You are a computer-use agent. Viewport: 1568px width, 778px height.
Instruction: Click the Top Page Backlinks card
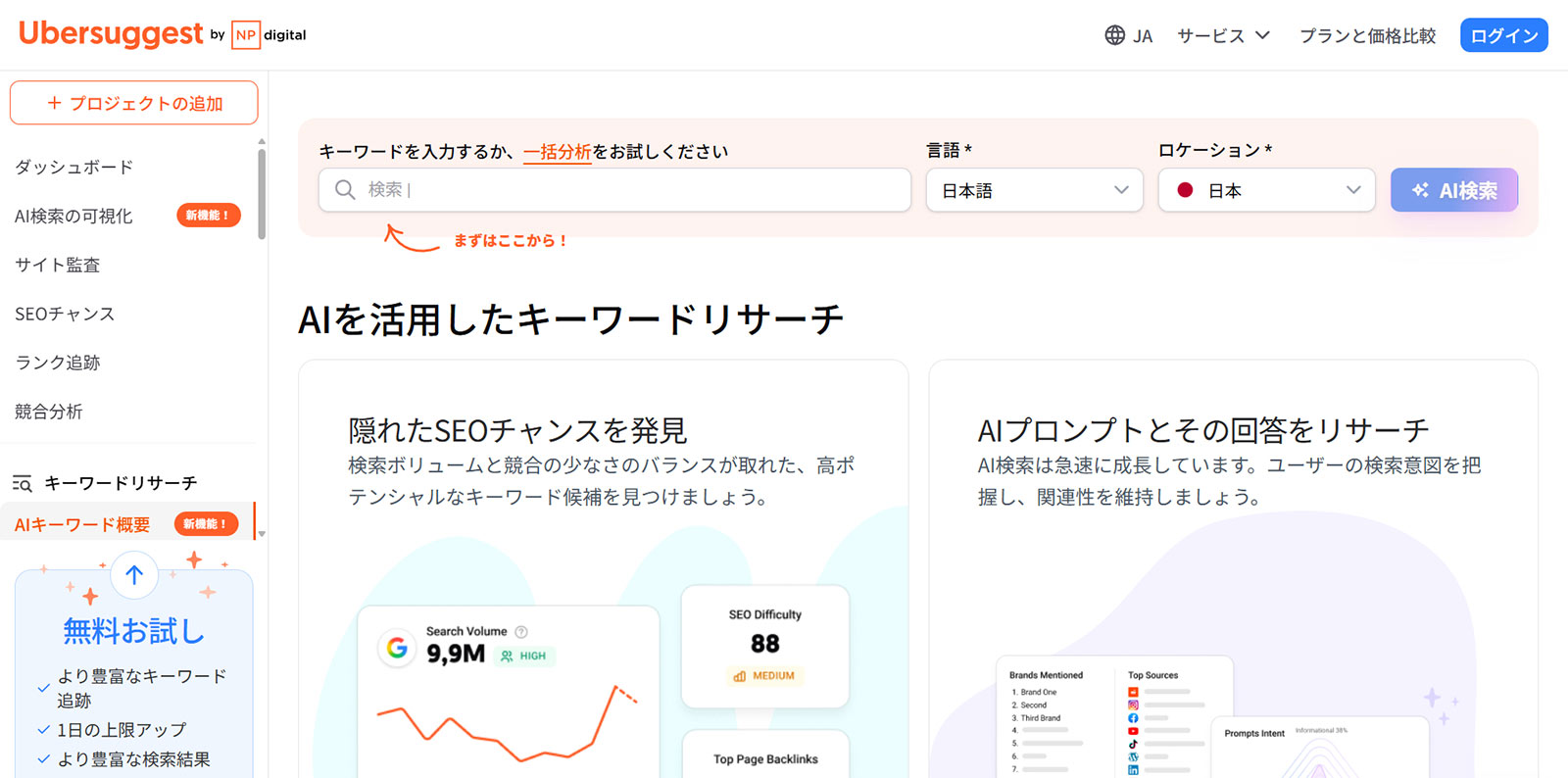tap(765, 754)
